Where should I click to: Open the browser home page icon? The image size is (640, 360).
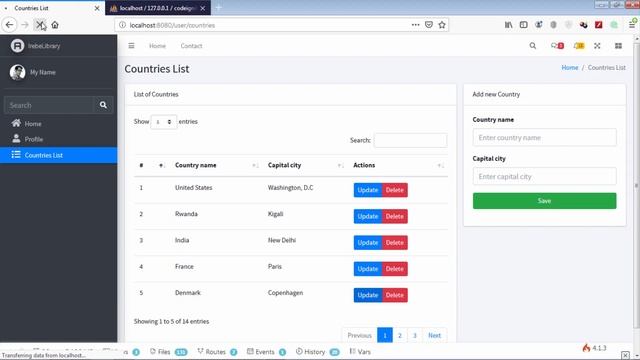(55, 25)
